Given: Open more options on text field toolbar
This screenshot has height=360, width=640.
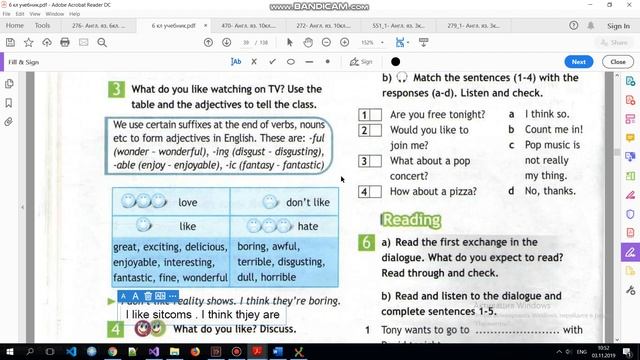Looking at the screenshot, I should click(172, 296).
